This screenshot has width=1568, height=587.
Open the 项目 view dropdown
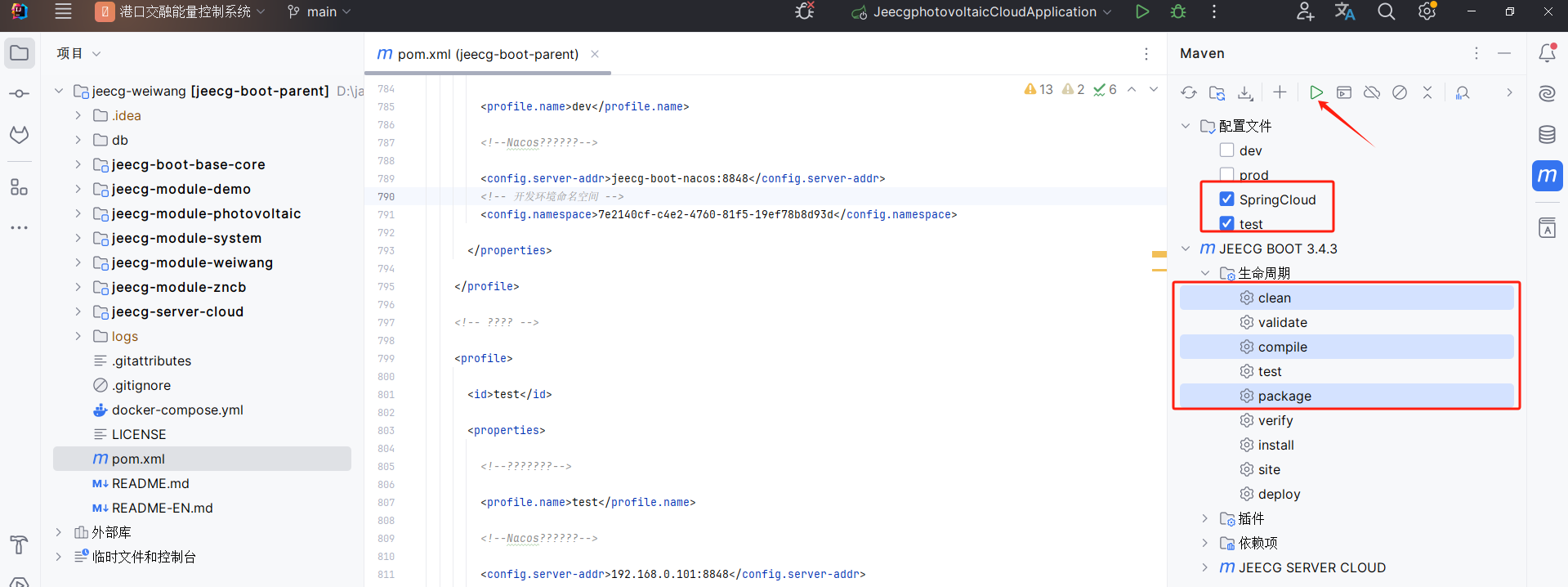click(x=78, y=53)
